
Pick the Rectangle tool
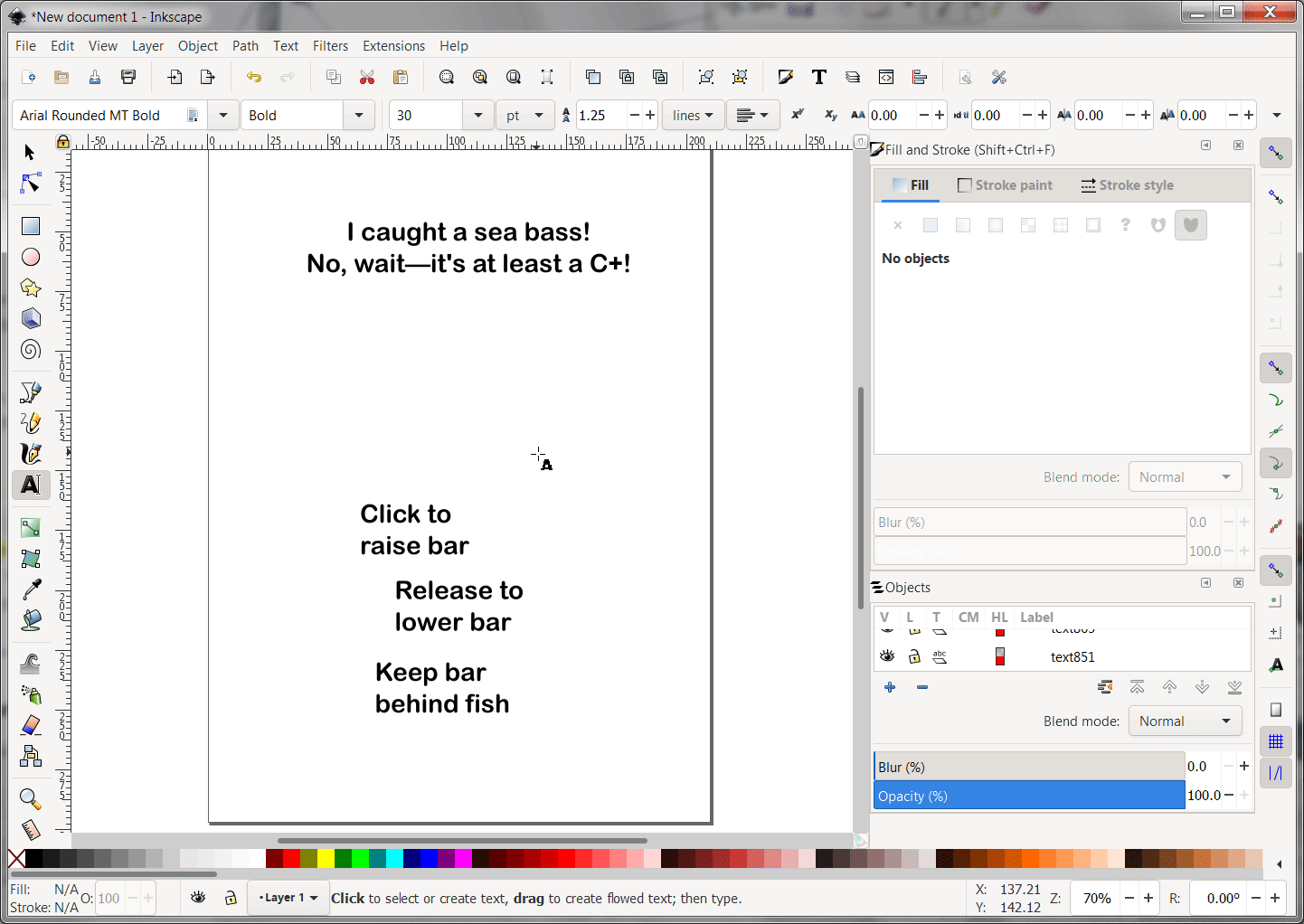30,224
